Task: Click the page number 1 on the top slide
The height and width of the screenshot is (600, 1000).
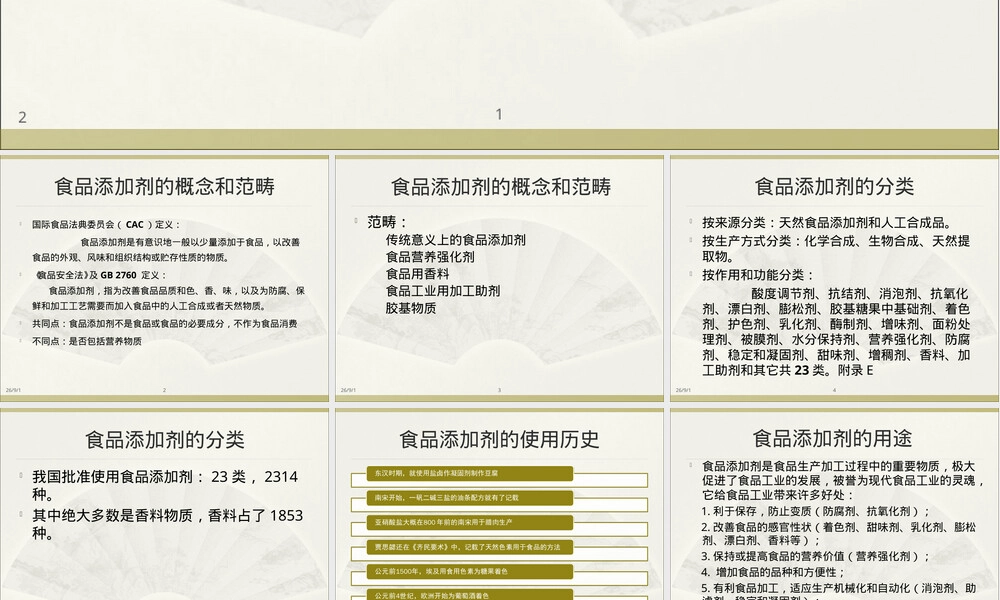Action: 499,114
